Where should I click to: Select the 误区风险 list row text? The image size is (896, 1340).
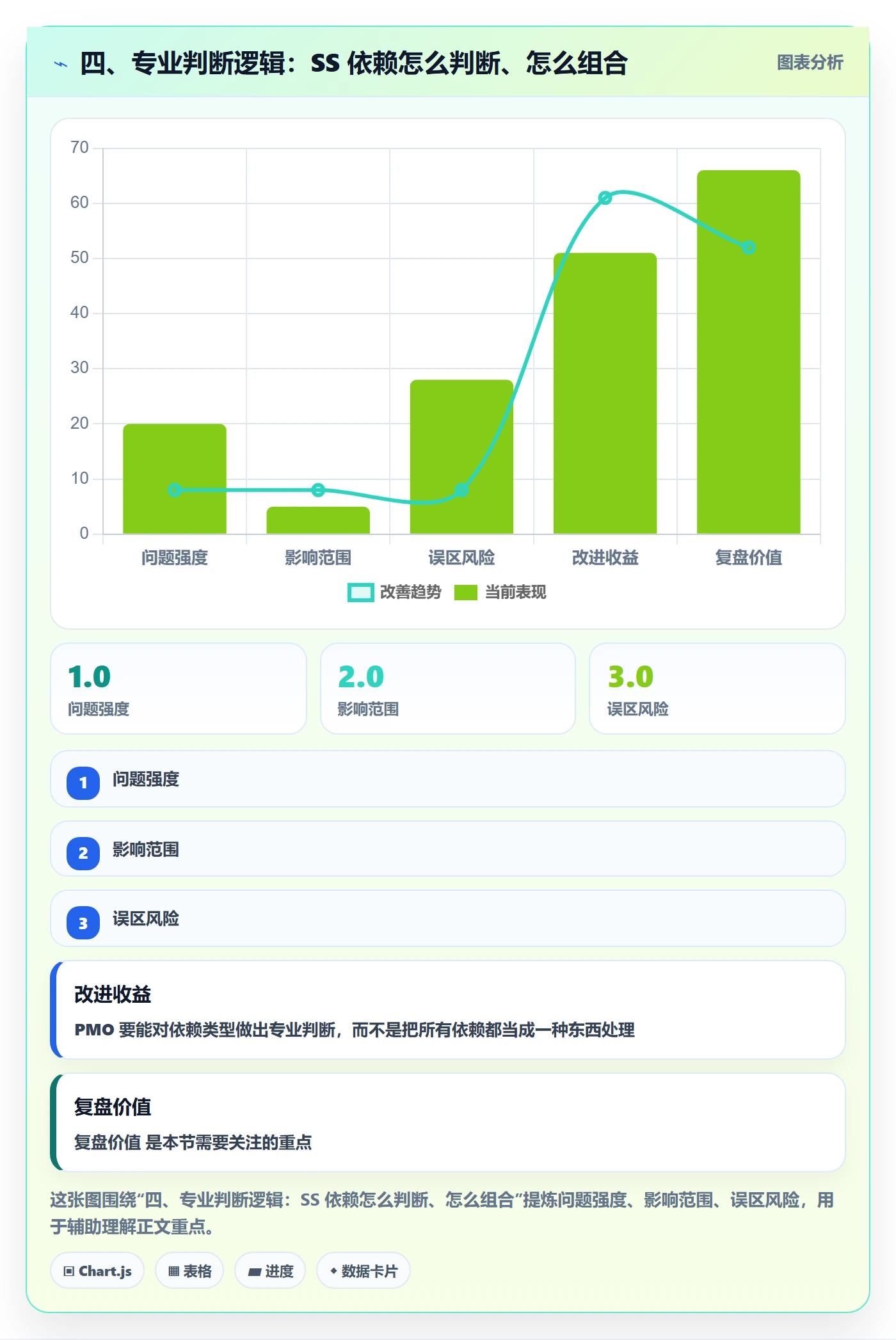(x=146, y=919)
